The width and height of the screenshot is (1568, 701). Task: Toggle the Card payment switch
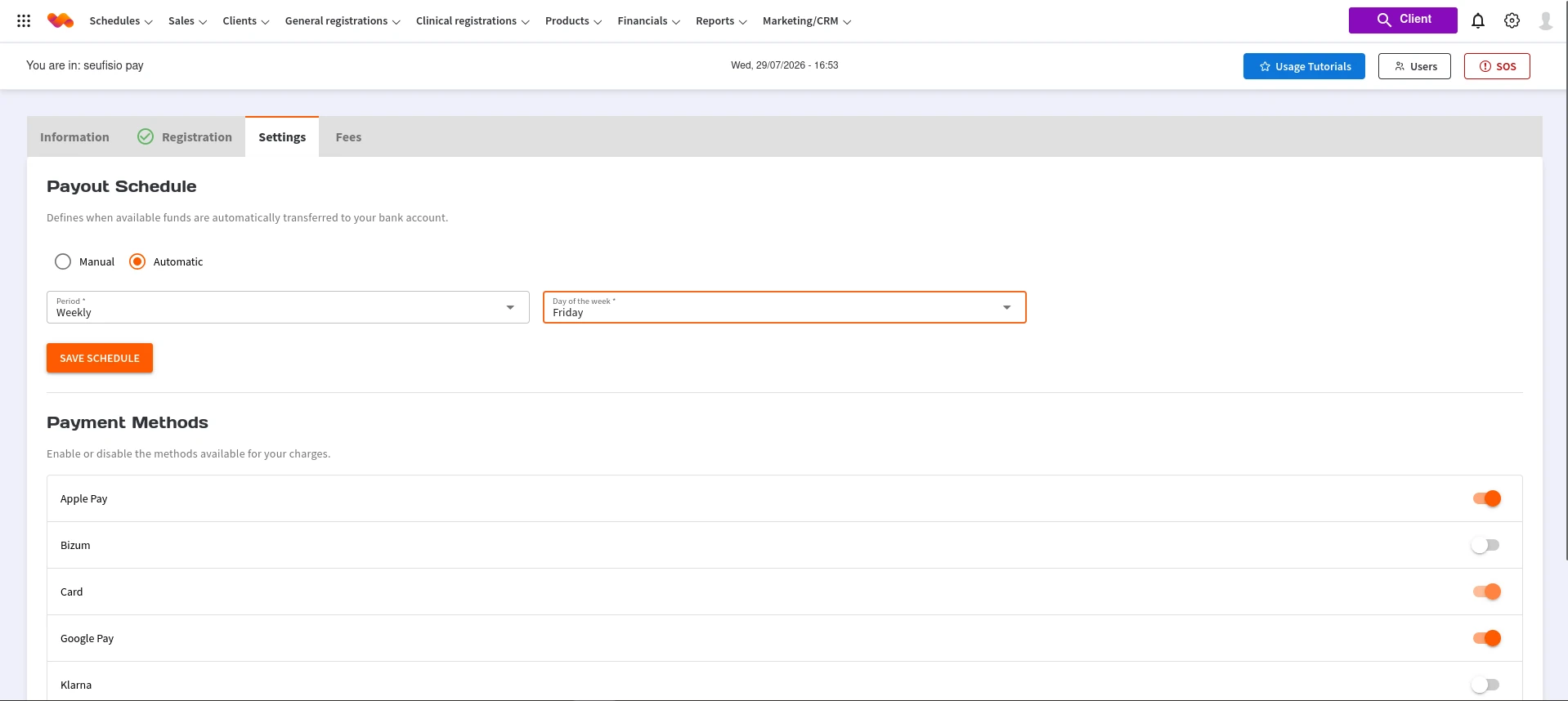pyautogui.click(x=1486, y=592)
